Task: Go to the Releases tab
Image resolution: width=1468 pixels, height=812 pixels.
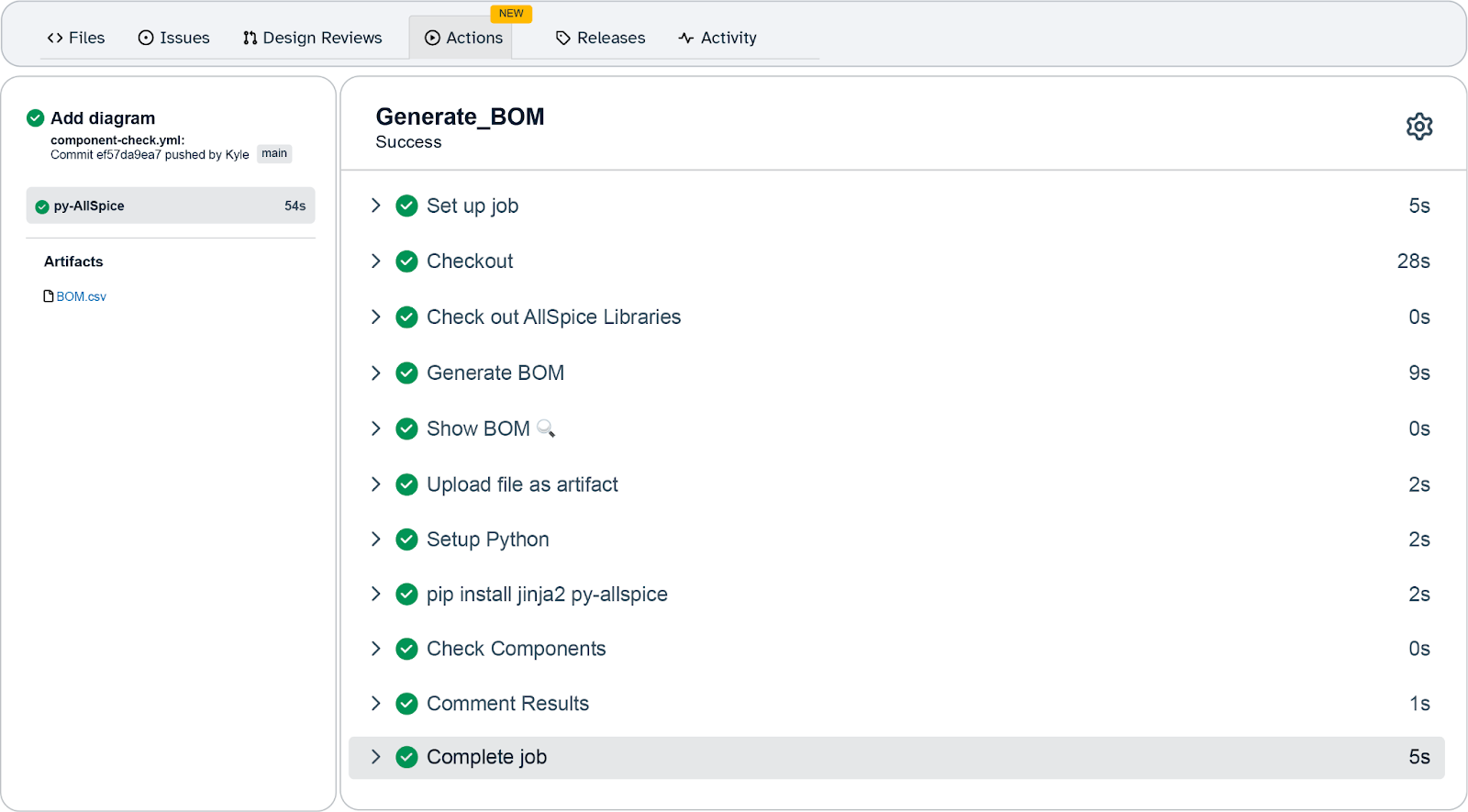Action: point(601,38)
